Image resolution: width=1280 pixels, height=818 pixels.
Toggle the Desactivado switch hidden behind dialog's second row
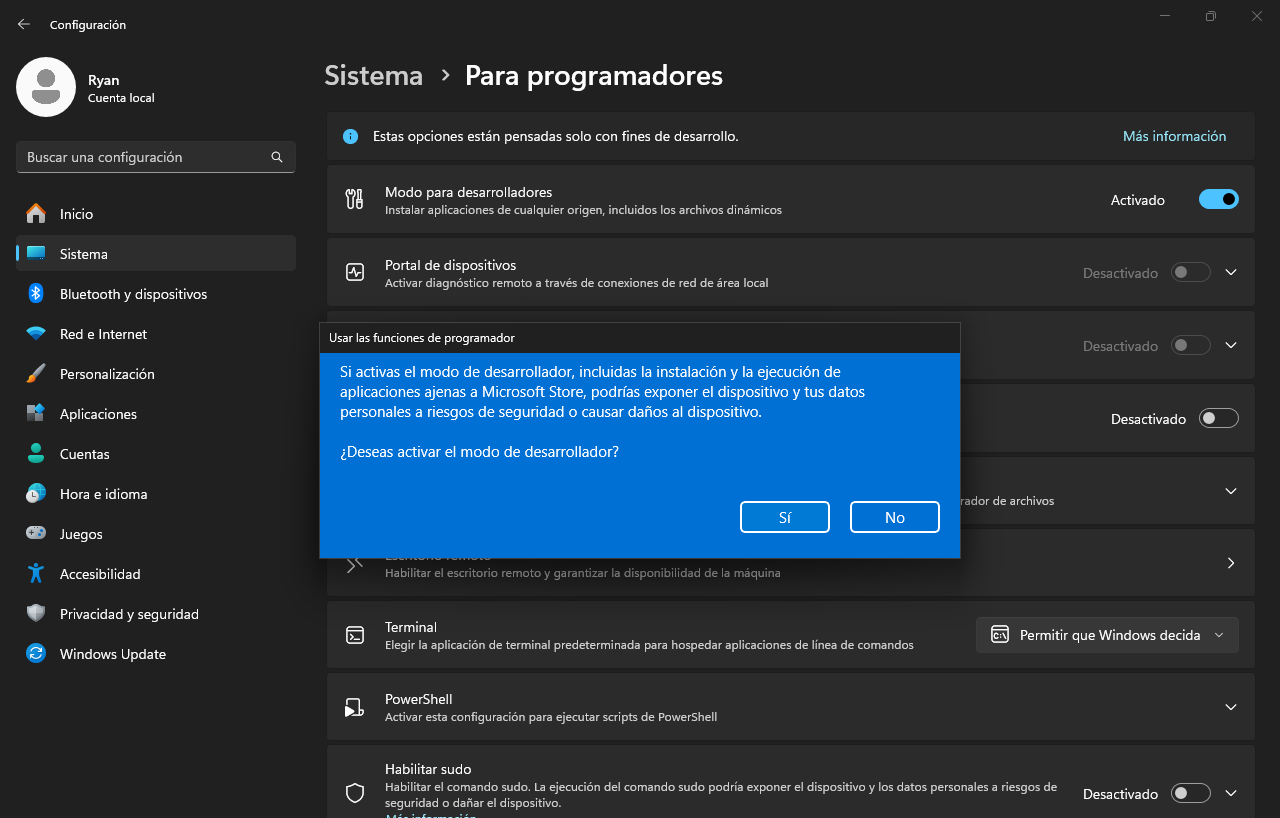point(1191,345)
